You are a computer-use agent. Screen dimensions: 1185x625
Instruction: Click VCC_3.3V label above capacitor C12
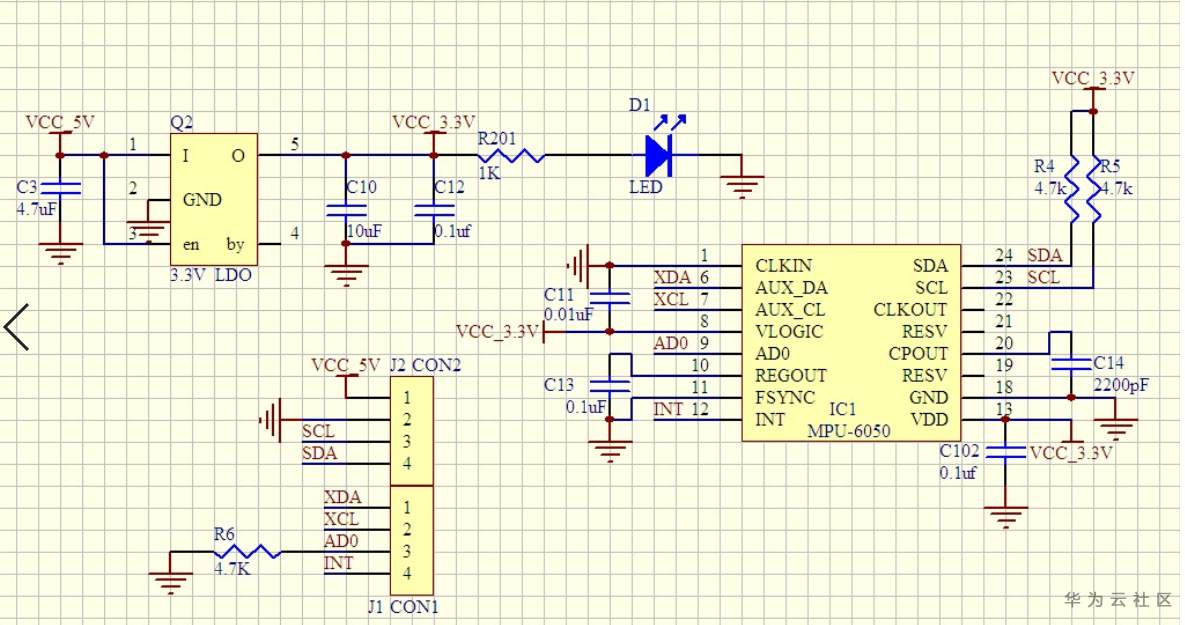tap(434, 122)
